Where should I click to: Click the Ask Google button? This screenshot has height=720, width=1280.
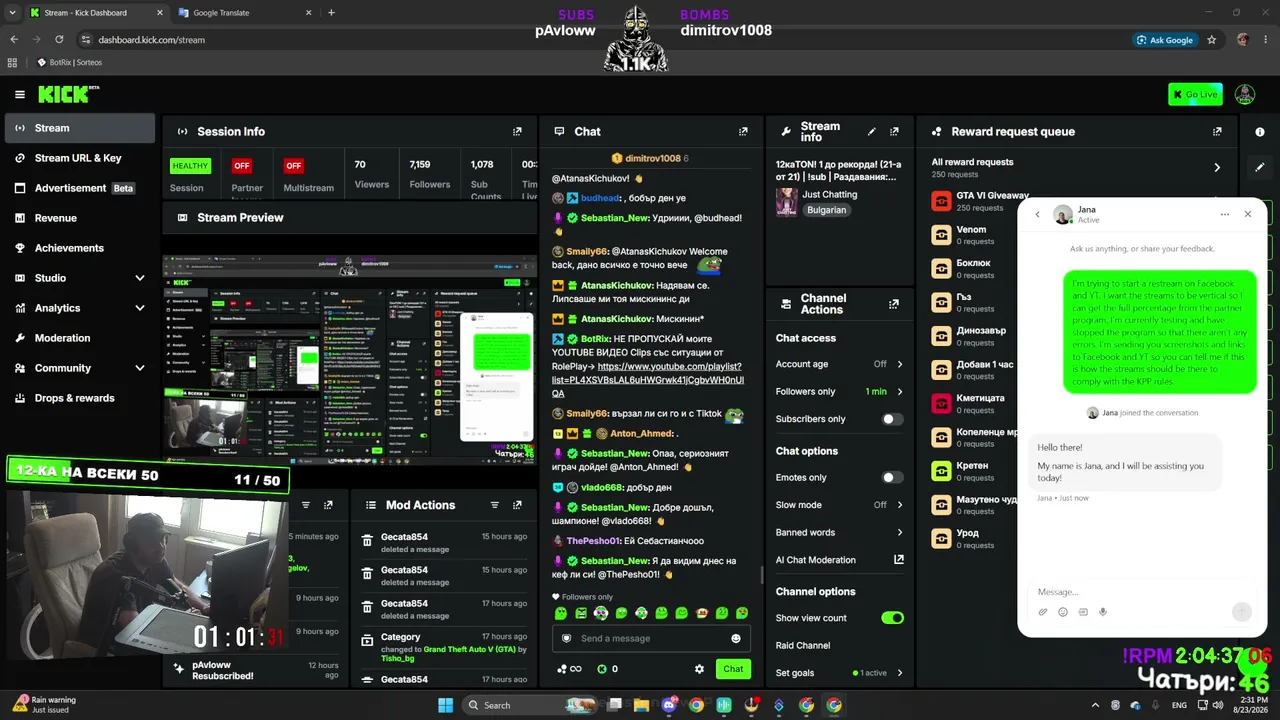(1165, 40)
